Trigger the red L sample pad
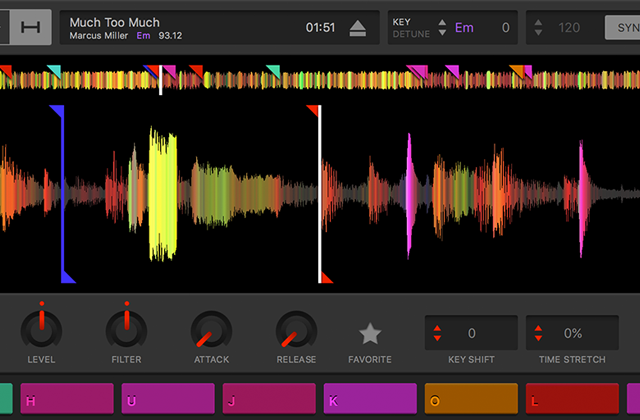 click(x=572, y=398)
